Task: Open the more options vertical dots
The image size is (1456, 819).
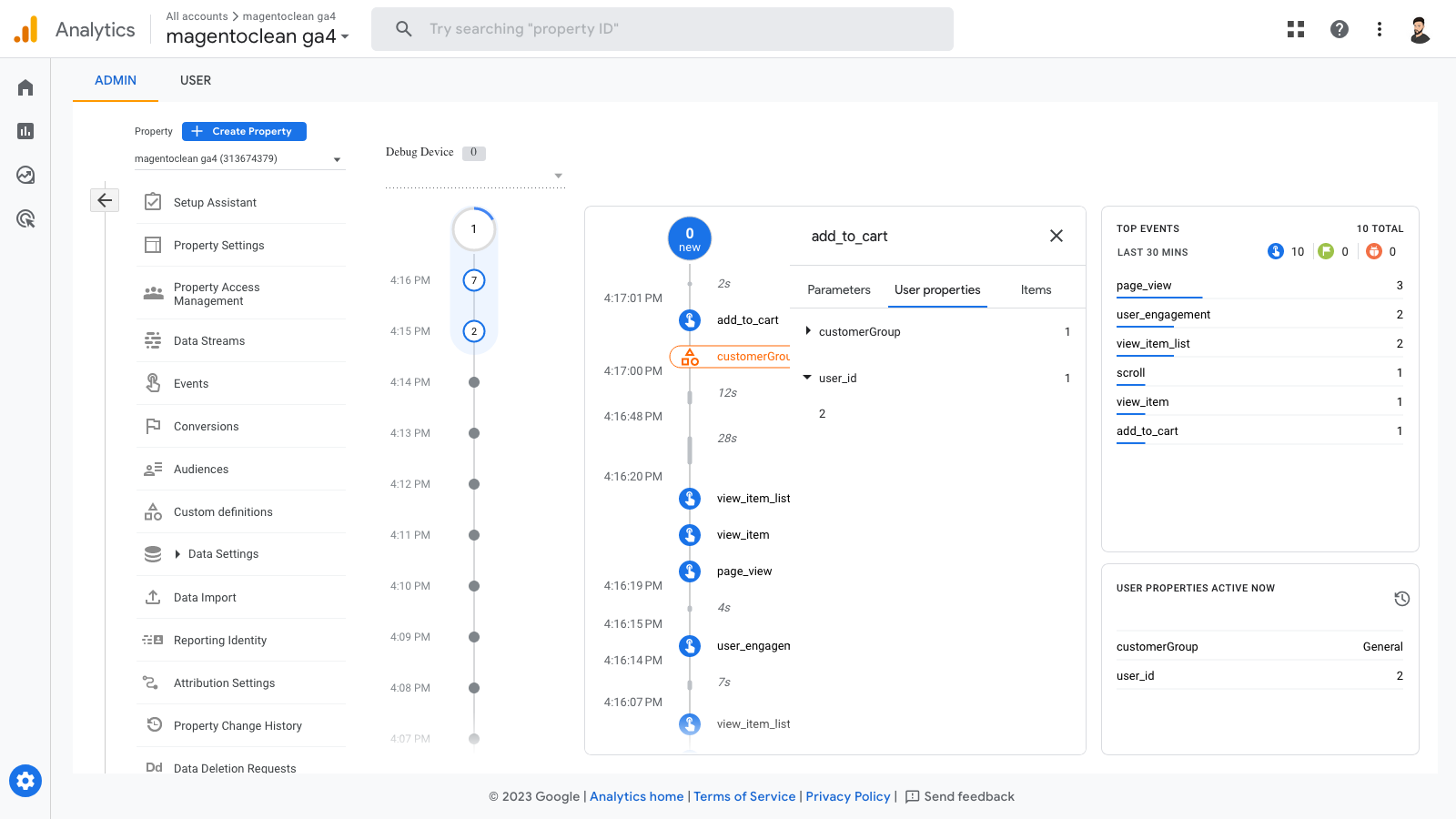Action: [1380, 29]
